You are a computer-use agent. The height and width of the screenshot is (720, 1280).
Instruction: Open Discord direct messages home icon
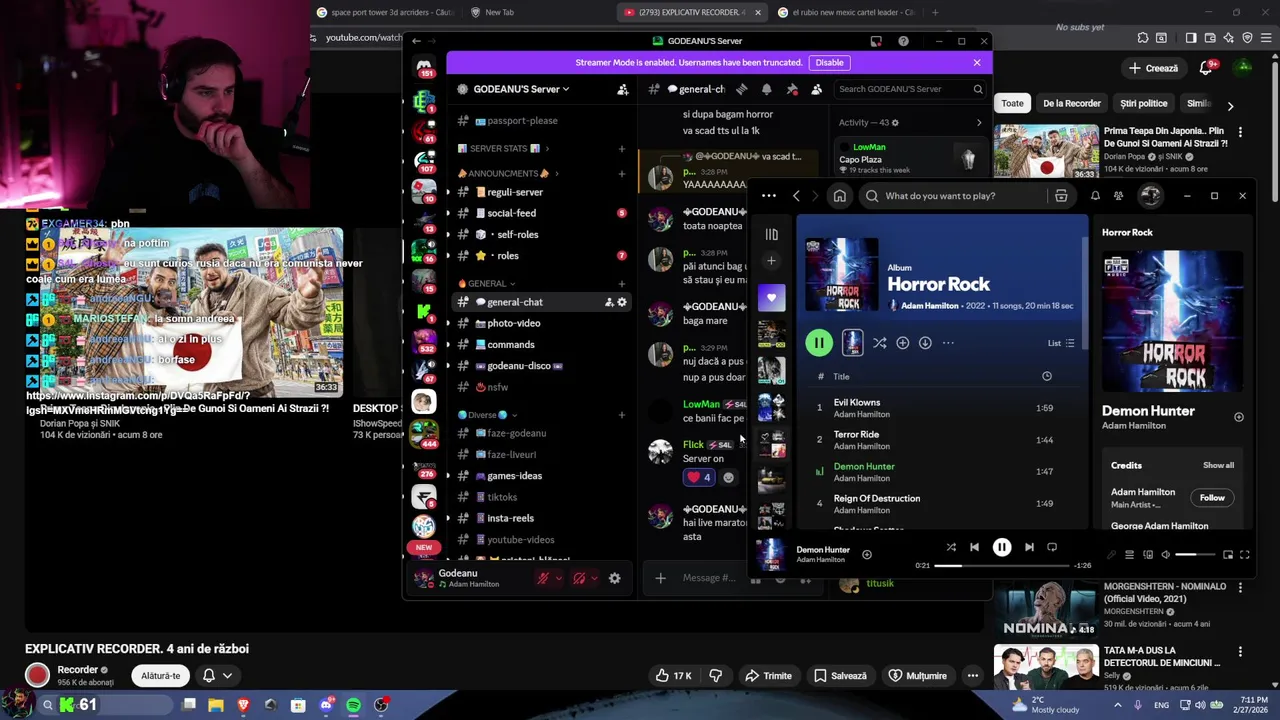point(424,66)
